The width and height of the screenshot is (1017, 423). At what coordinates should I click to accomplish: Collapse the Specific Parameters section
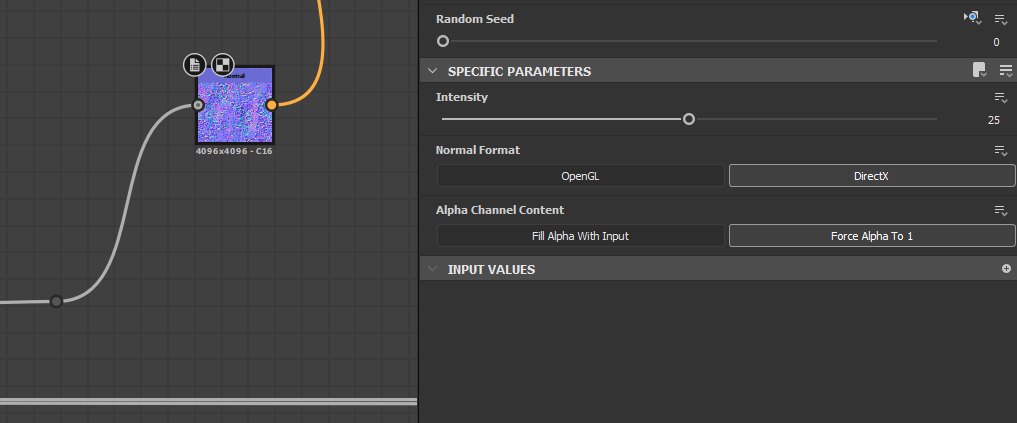433,71
